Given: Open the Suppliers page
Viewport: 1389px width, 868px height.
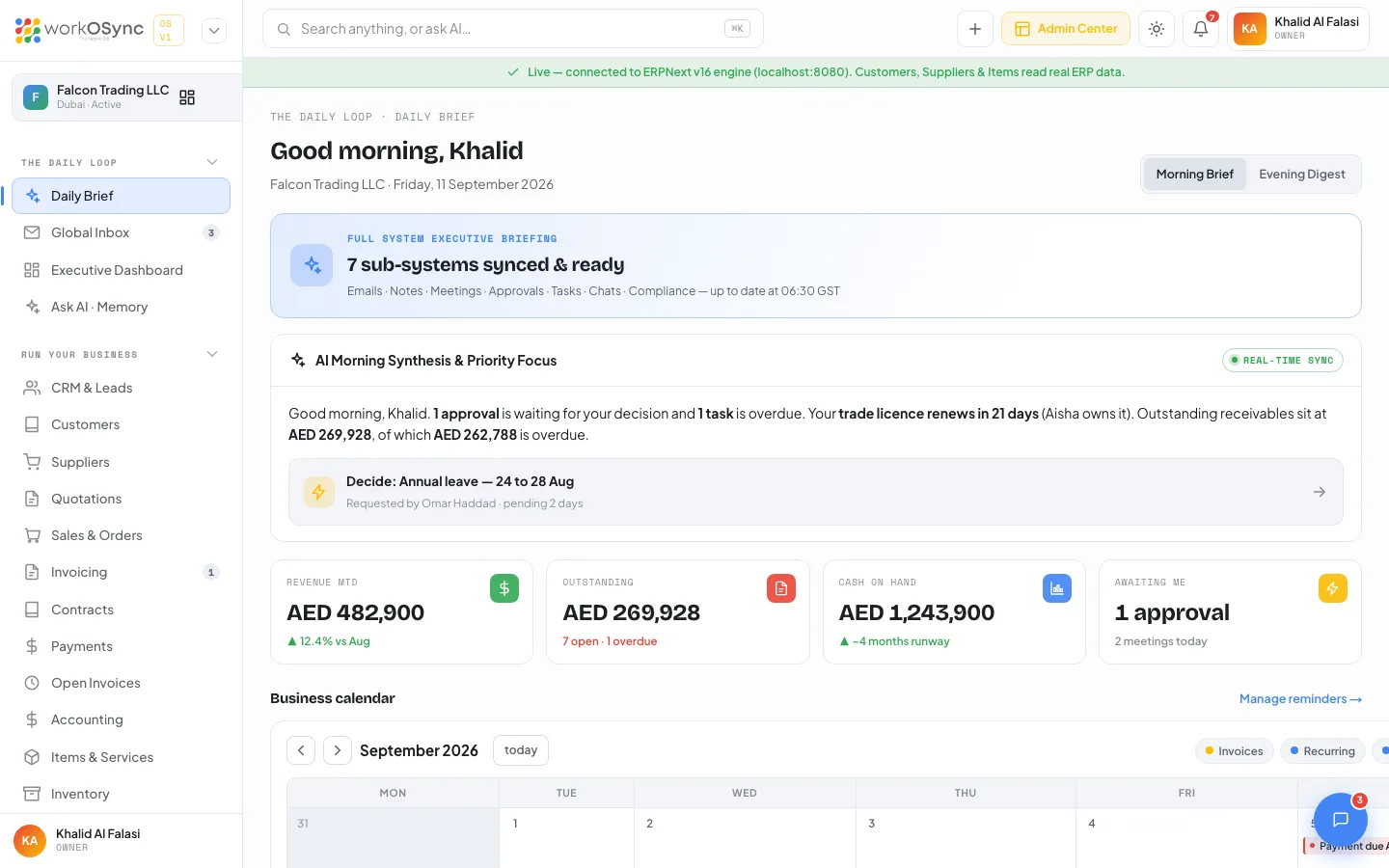Looking at the screenshot, I should (x=121, y=462).
